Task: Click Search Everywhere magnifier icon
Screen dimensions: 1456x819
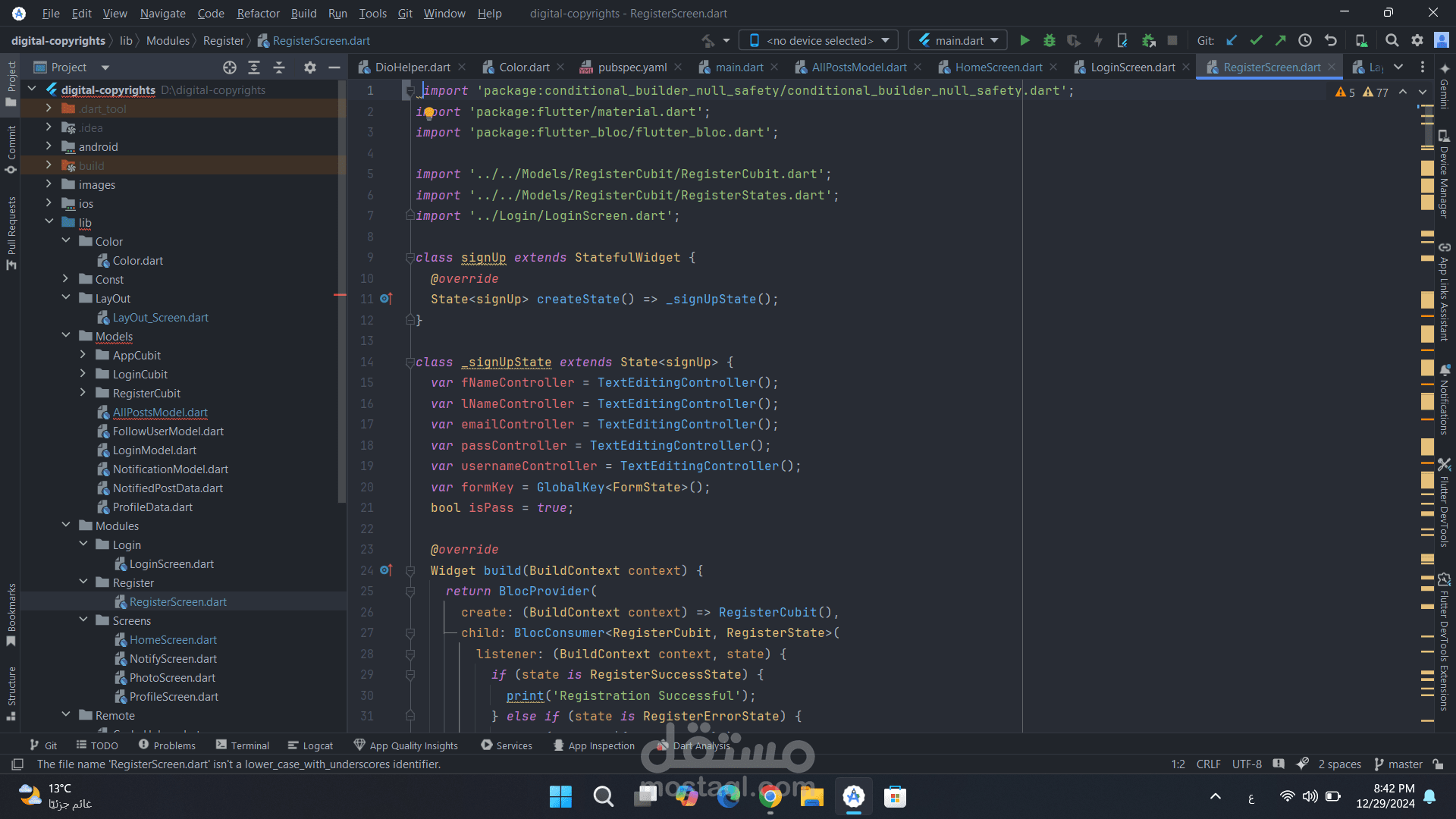Action: click(x=1392, y=41)
